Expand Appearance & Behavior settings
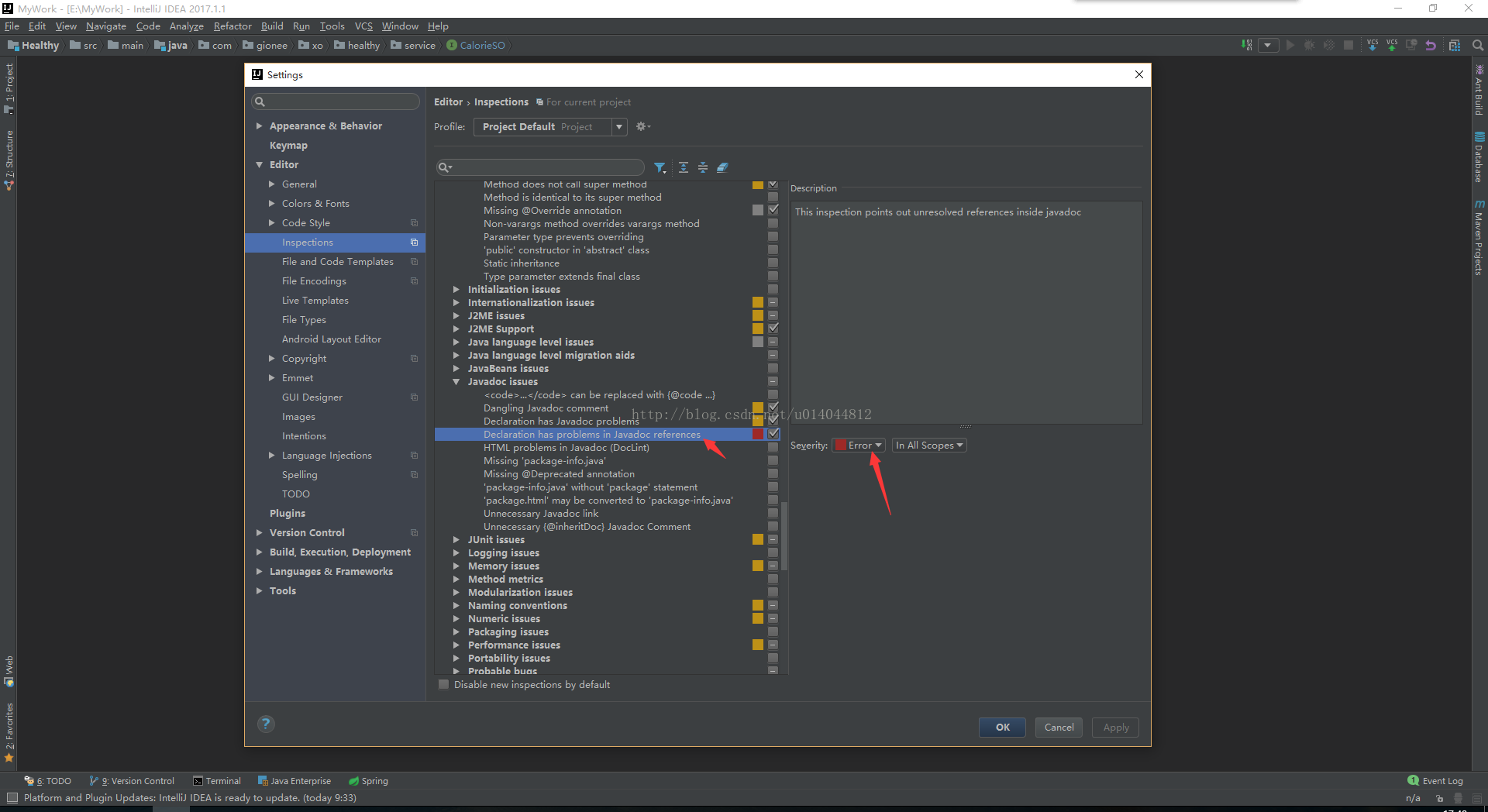 point(260,126)
